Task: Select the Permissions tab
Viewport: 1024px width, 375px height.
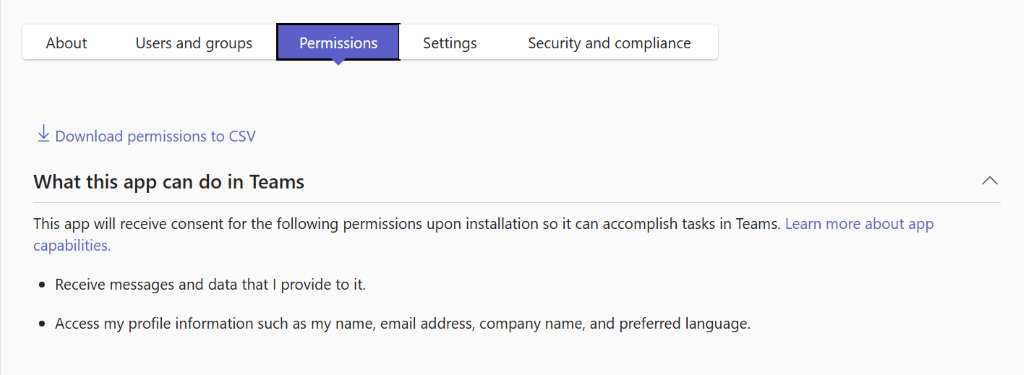Action: click(338, 42)
